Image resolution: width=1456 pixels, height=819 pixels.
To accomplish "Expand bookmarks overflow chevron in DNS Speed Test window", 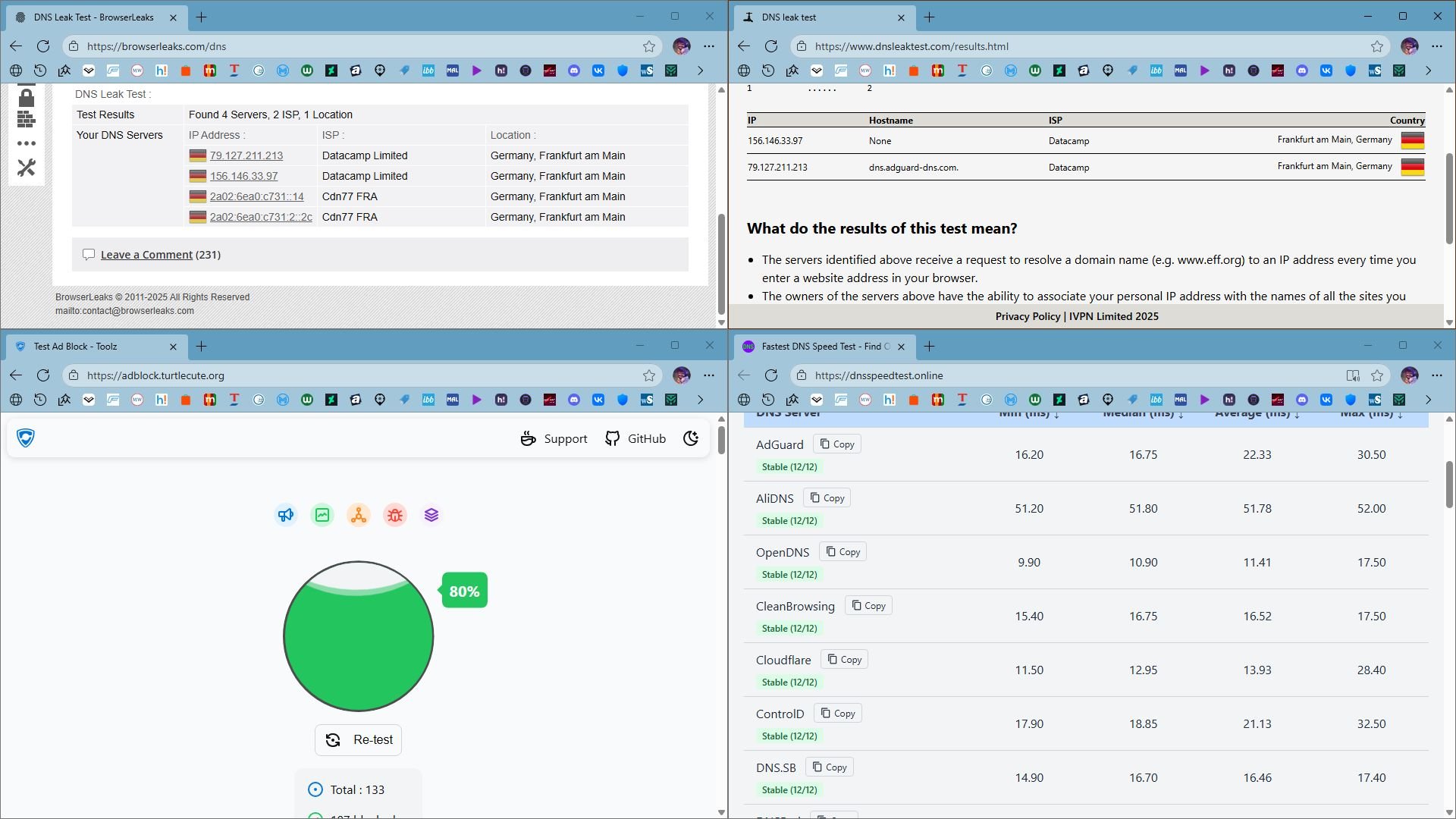I will pyautogui.click(x=1428, y=400).
